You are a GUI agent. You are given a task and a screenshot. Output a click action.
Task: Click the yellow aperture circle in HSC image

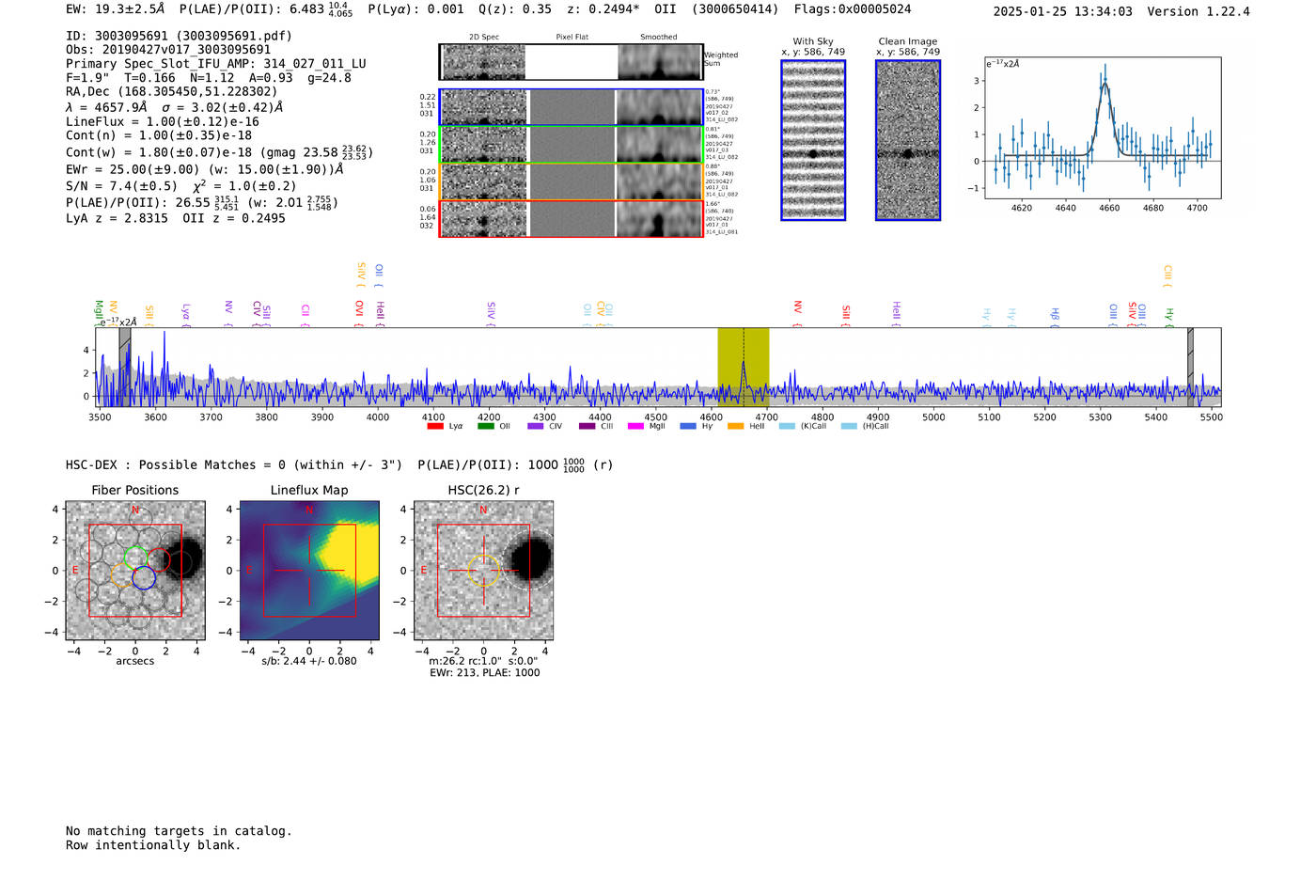[x=483, y=571]
